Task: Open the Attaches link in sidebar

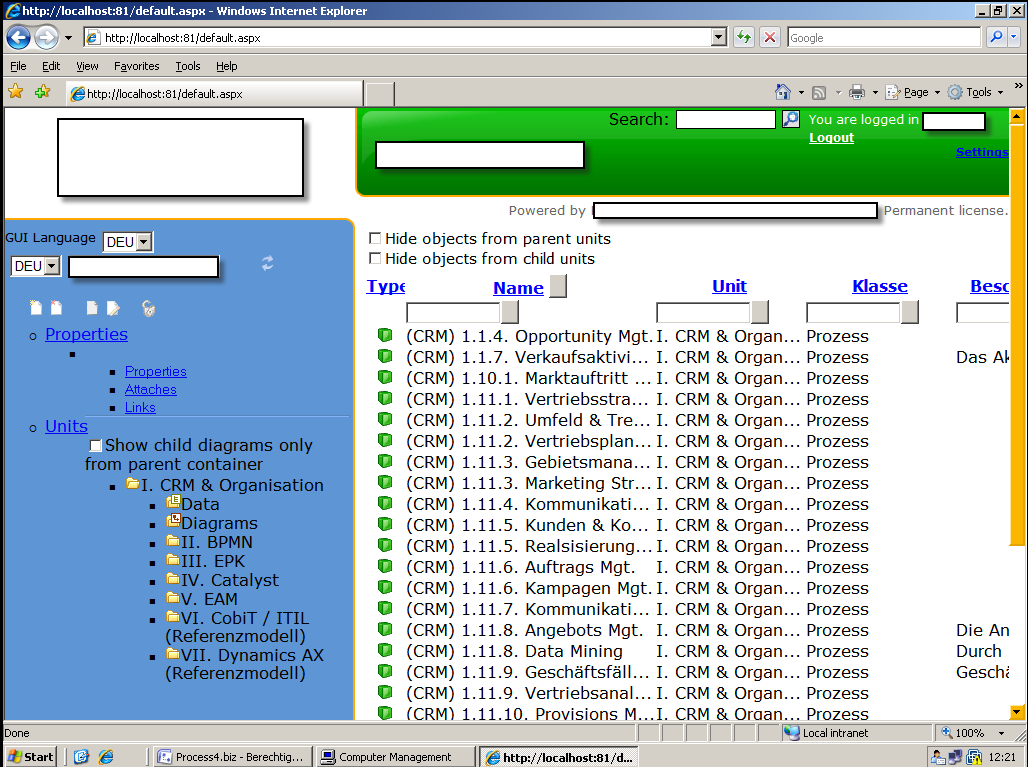Action: (151, 389)
